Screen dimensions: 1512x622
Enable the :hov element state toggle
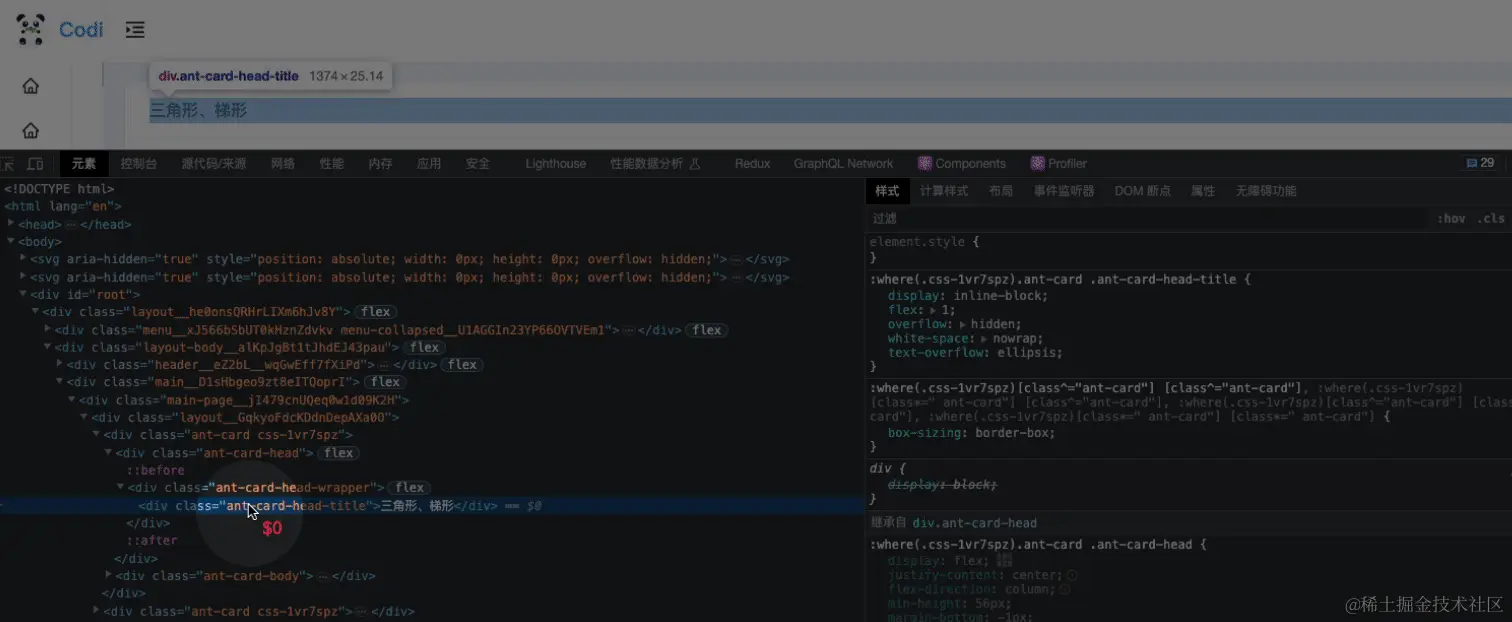(1451, 217)
